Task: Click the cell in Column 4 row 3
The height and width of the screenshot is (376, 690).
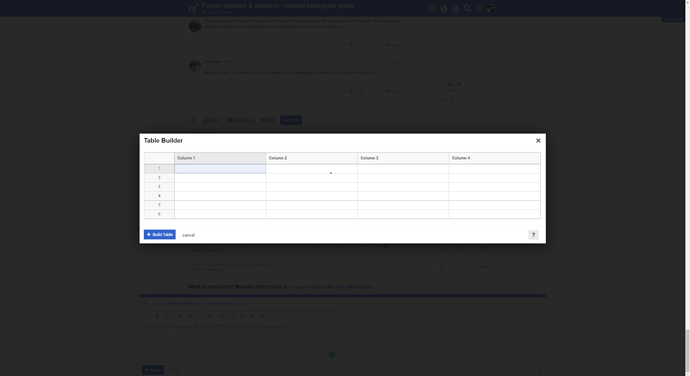Action: point(495,187)
